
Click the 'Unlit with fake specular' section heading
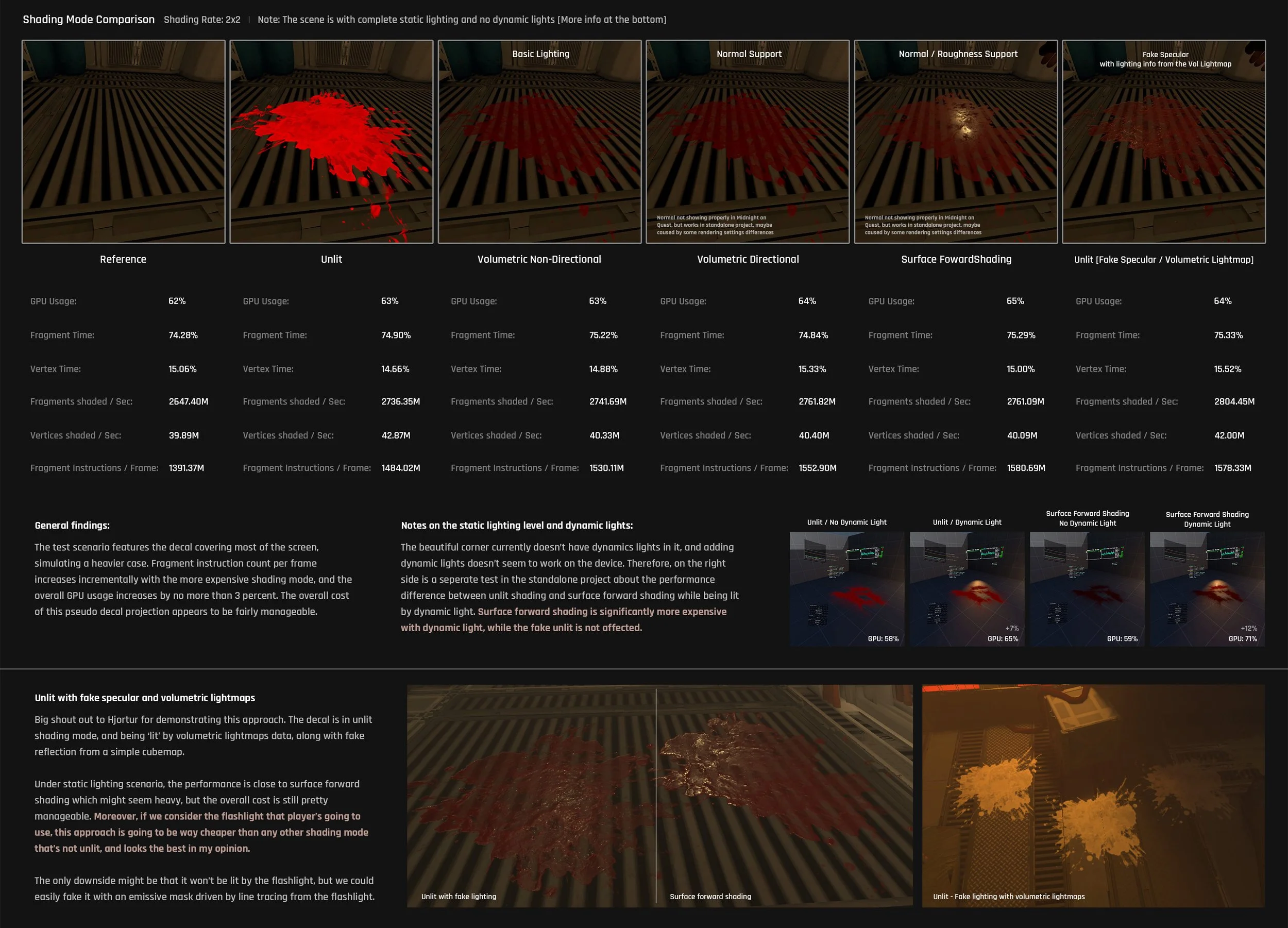click(144, 698)
